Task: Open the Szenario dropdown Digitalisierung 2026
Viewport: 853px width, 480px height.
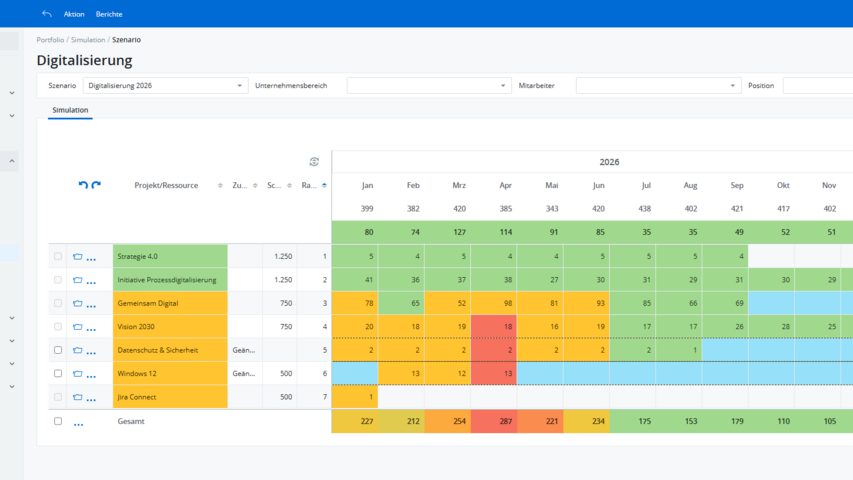Action: coord(165,86)
